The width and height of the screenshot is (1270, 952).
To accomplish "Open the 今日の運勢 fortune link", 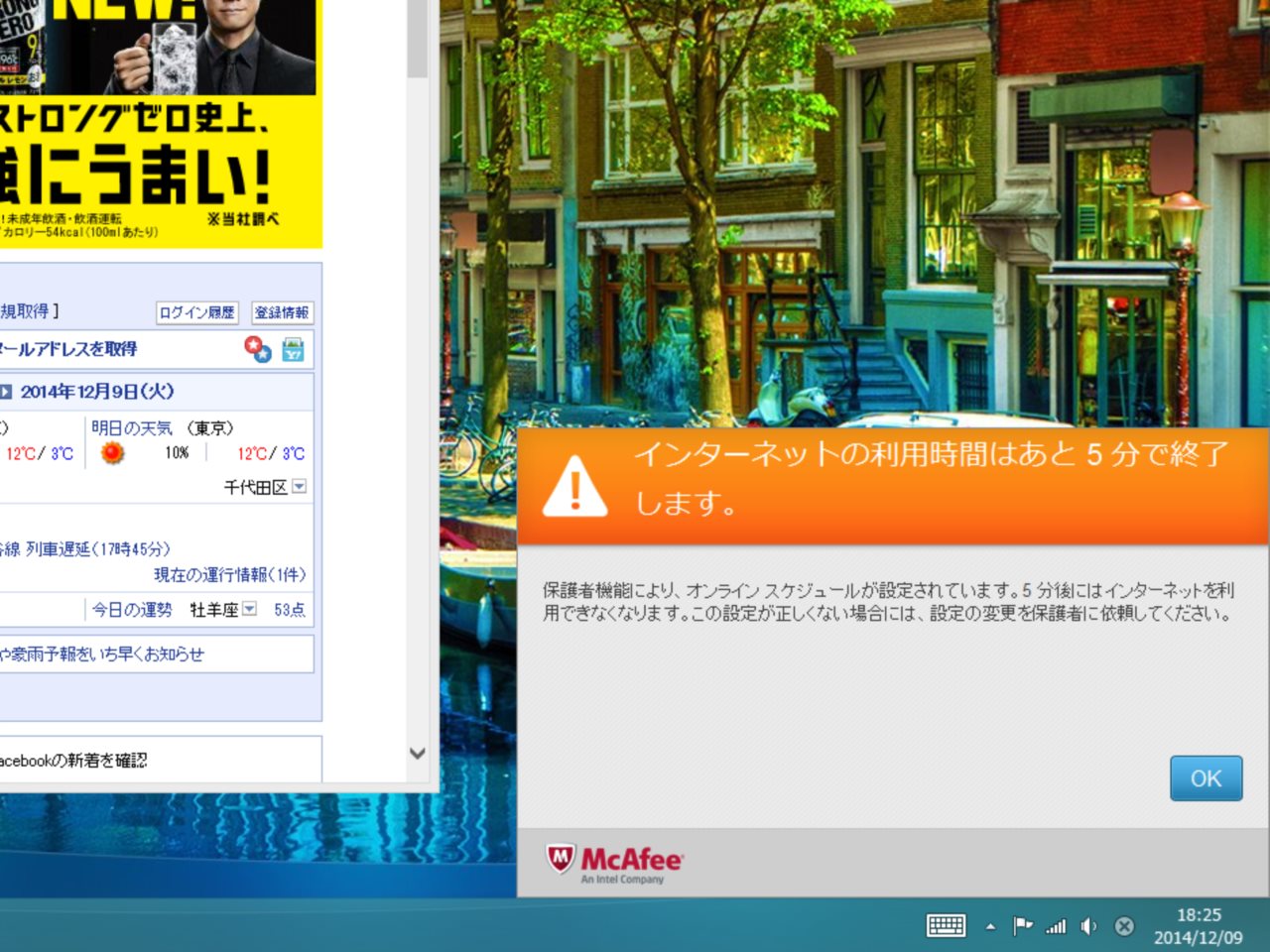I will (132, 610).
